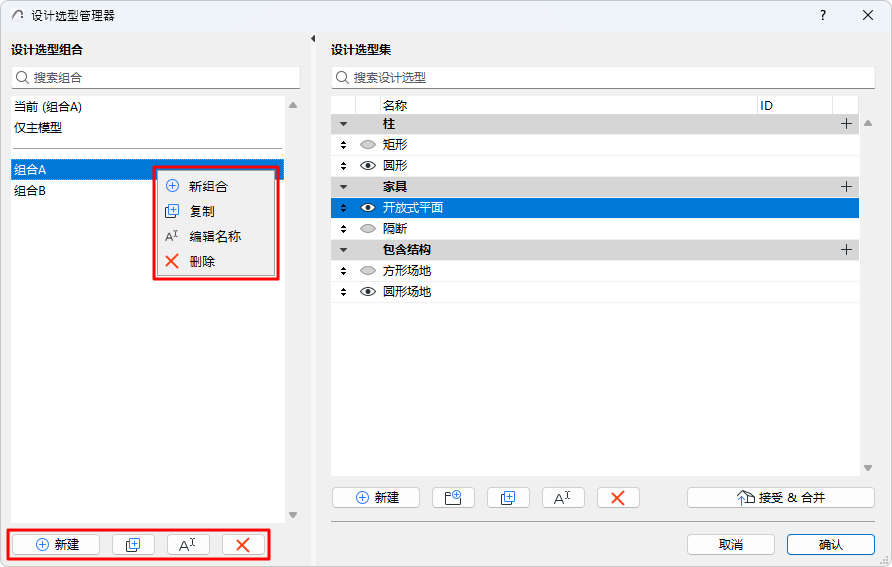Viewport: 892px width, 567px height.
Task: Collapse the 家具 design option set
Action: [x=343, y=187]
